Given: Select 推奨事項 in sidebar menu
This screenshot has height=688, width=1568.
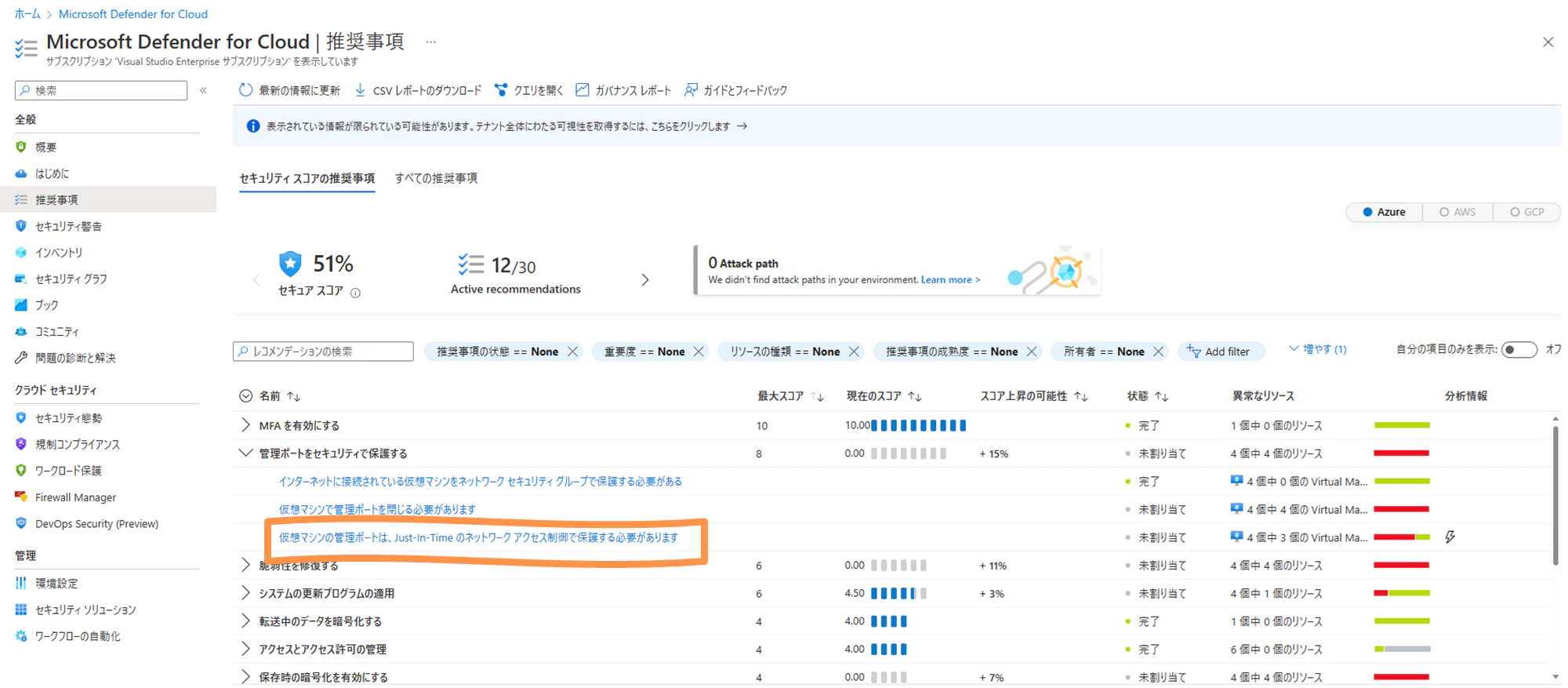Looking at the screenshot, I should tap(108, 199).
